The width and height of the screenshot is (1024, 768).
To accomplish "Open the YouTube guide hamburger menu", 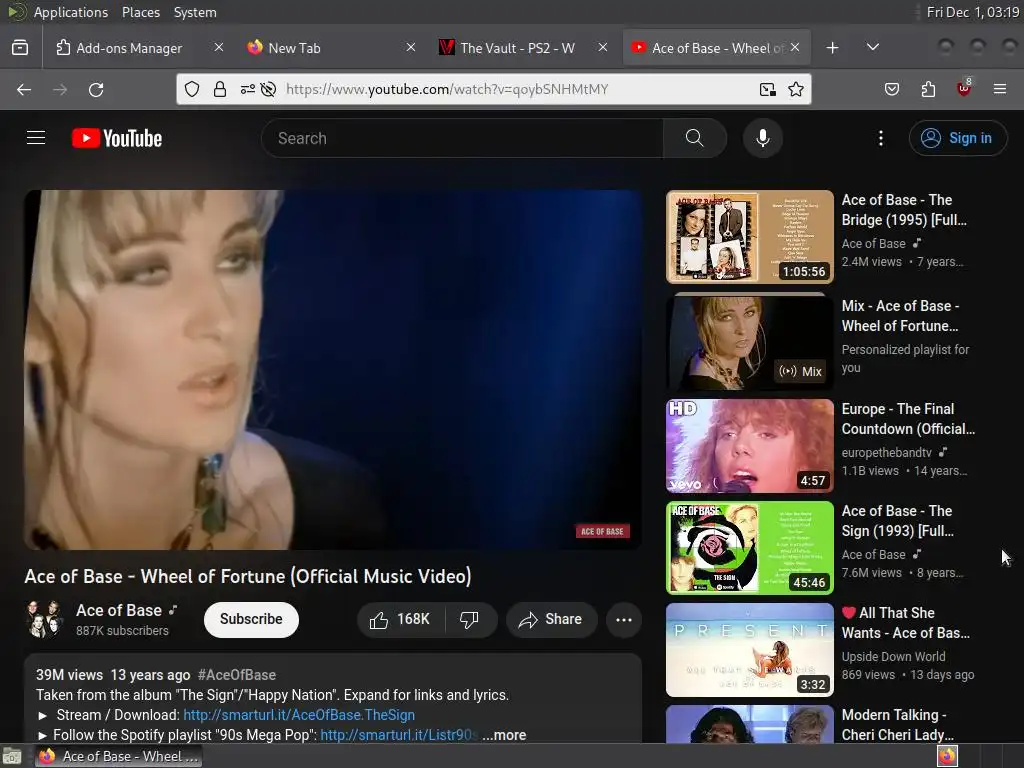I will (36, 138).
